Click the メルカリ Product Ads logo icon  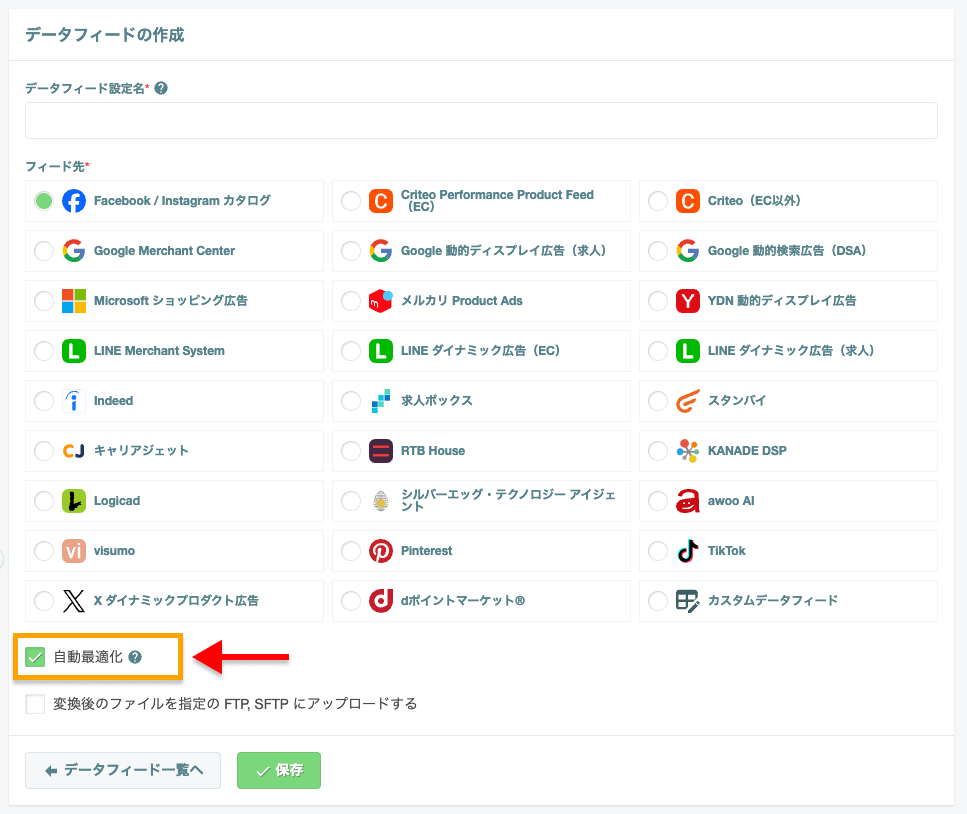pos(381,301)
